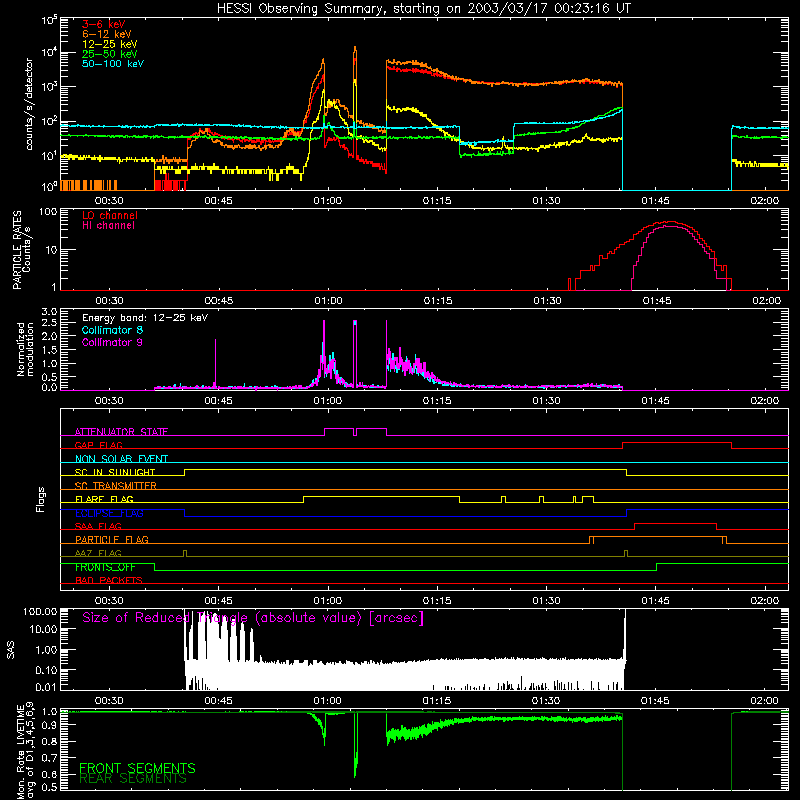Click the "FRONT SEGMENTS" legend label

point(137,768)
